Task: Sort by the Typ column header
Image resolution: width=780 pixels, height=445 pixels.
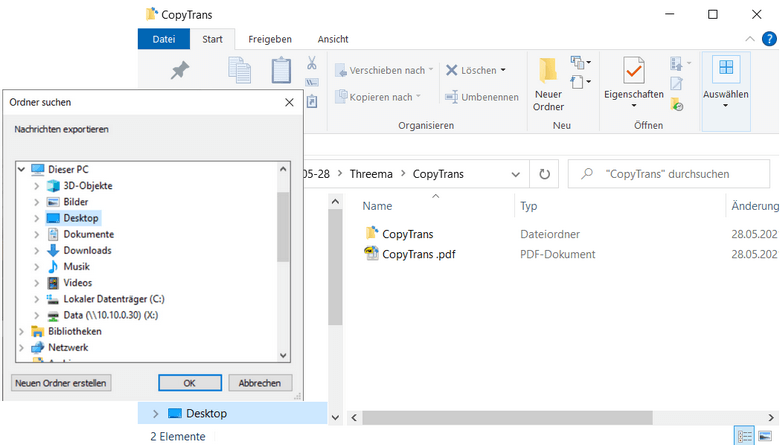Action: (529, 206)
